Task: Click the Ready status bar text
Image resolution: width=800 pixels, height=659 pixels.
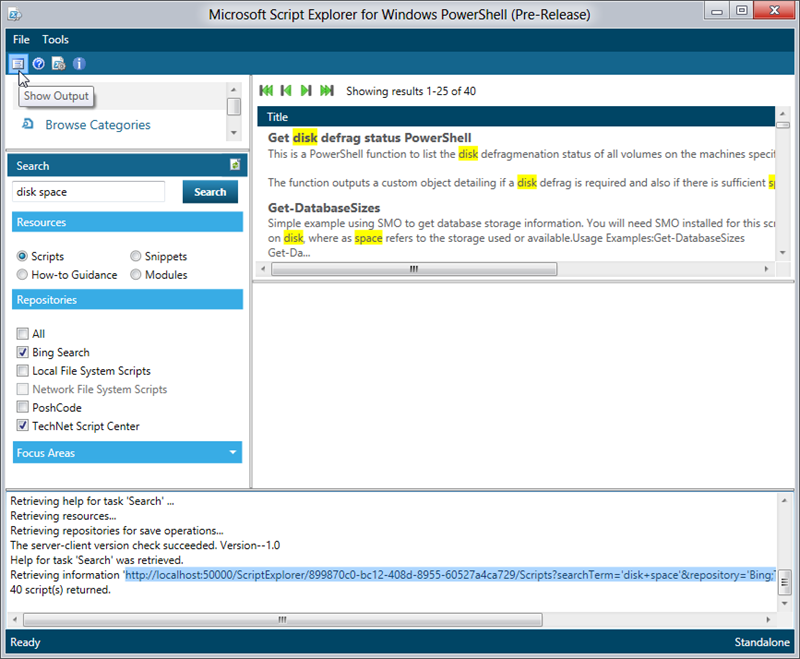Action: click(x=25, y=642)
